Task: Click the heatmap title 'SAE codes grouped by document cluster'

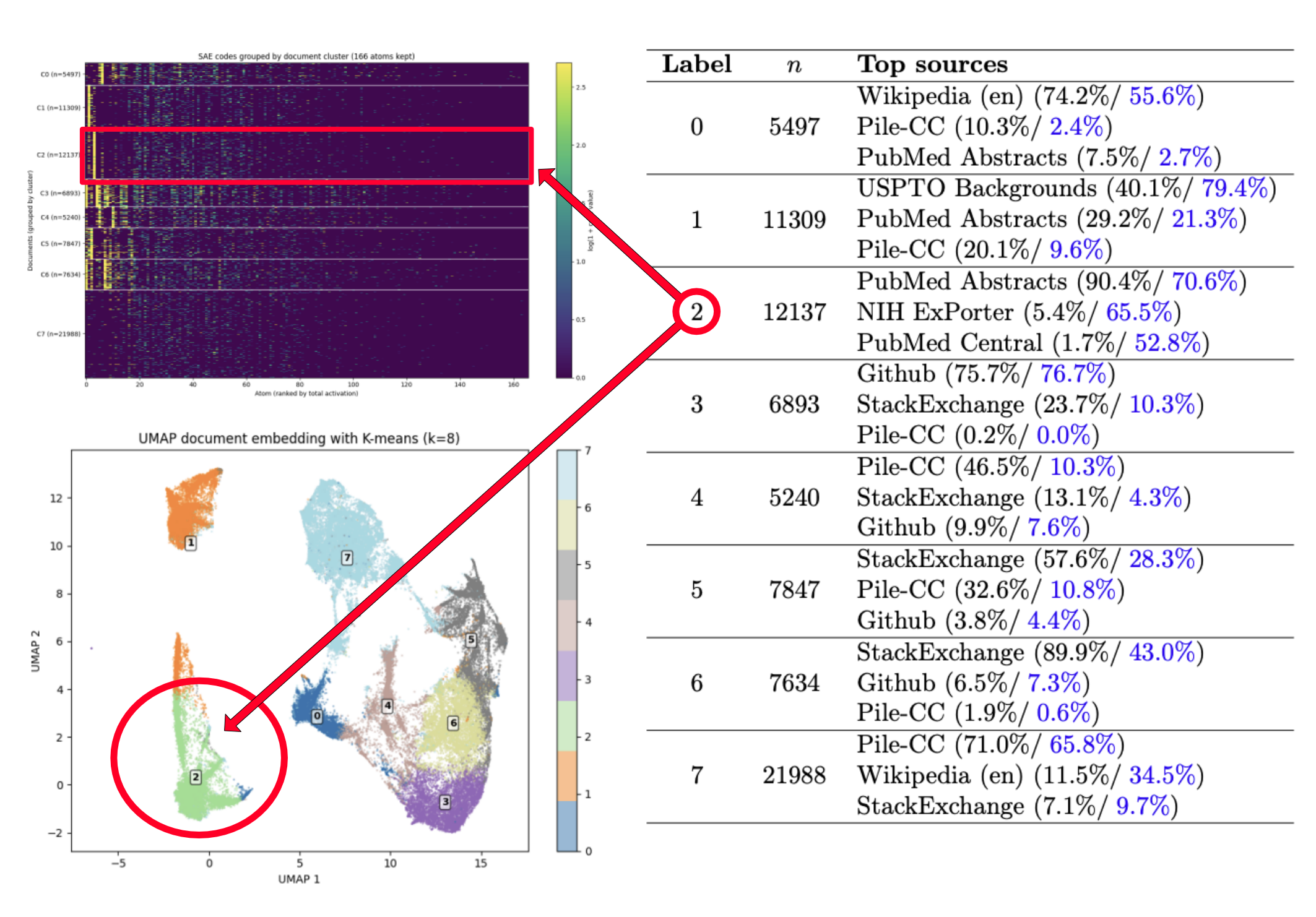Action: click(306, 56)
